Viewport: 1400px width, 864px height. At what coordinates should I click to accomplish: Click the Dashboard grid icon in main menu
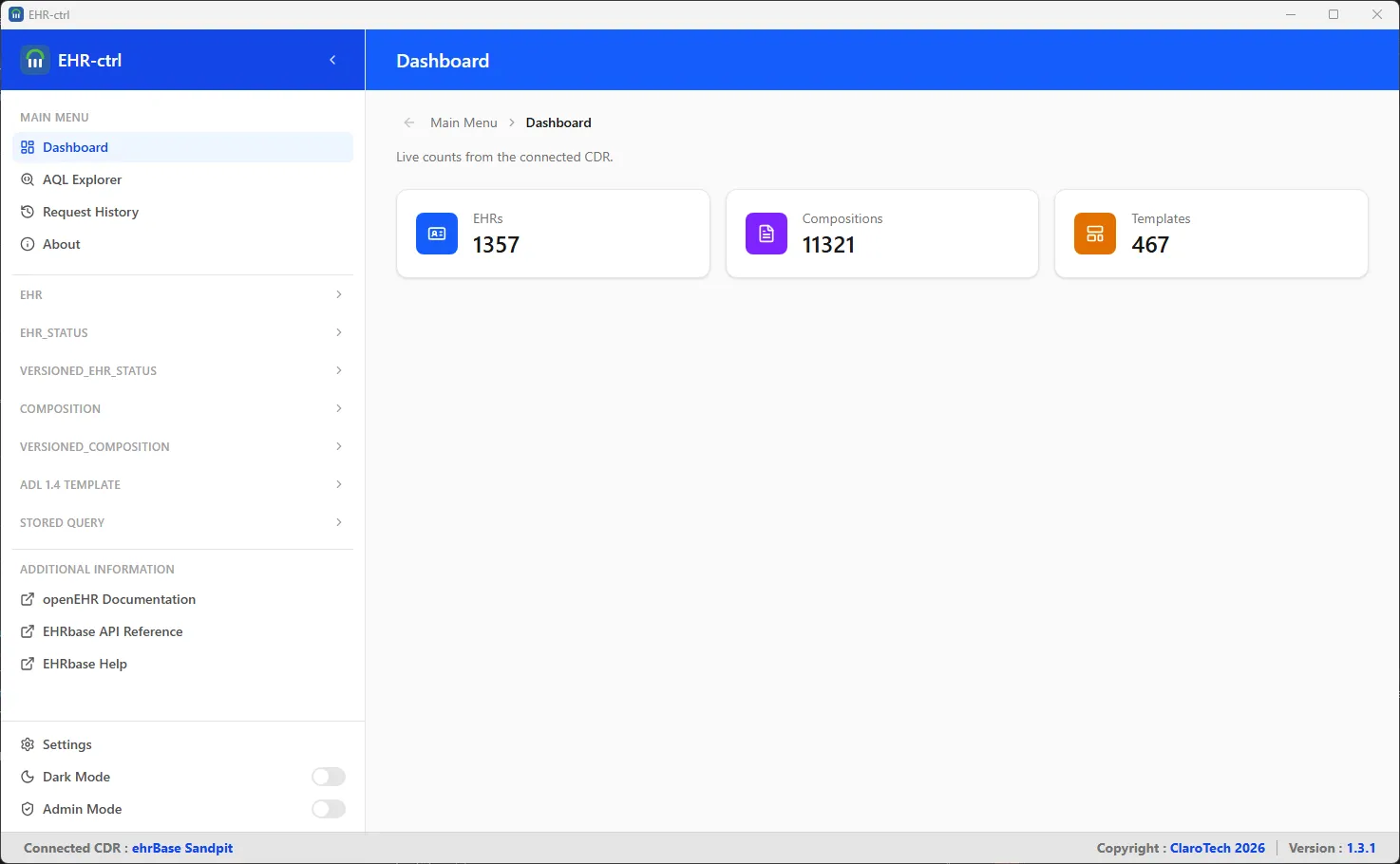pyautogui.click(x=28, y=147)
